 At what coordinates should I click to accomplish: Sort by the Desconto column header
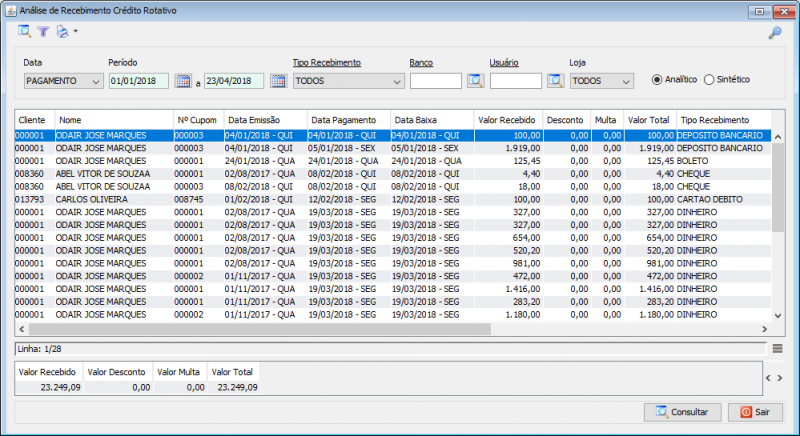[567, 120]
